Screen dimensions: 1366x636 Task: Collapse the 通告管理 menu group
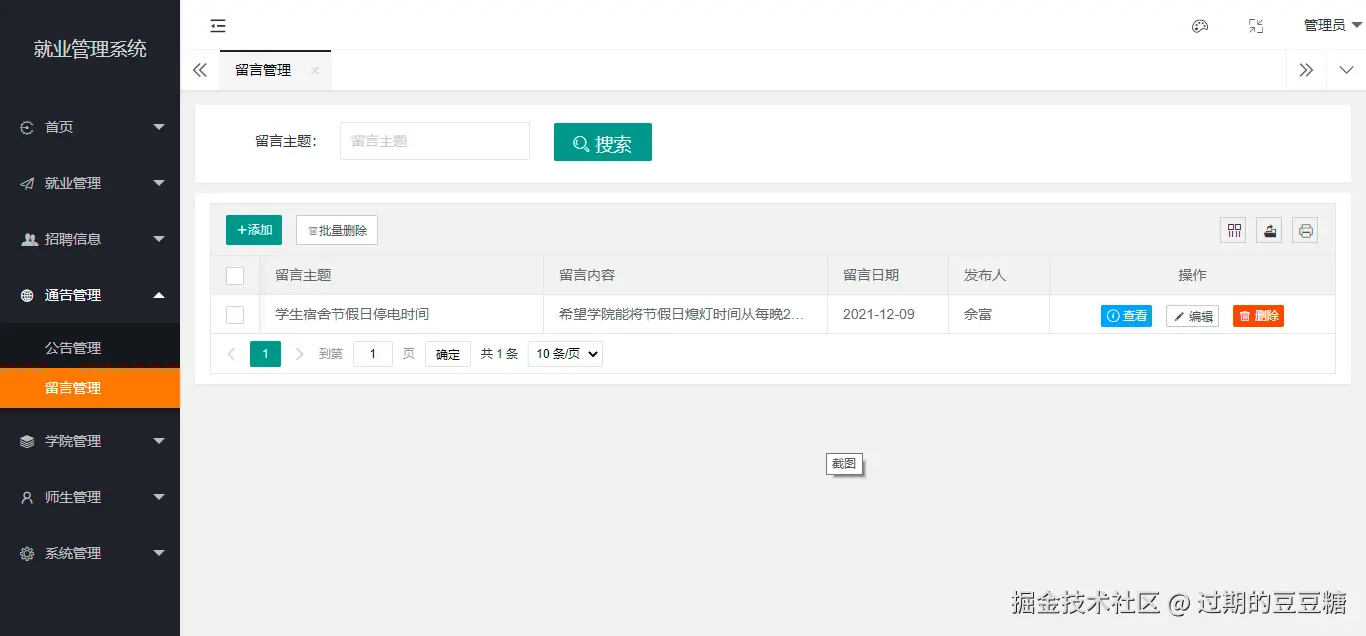(90, 295)
